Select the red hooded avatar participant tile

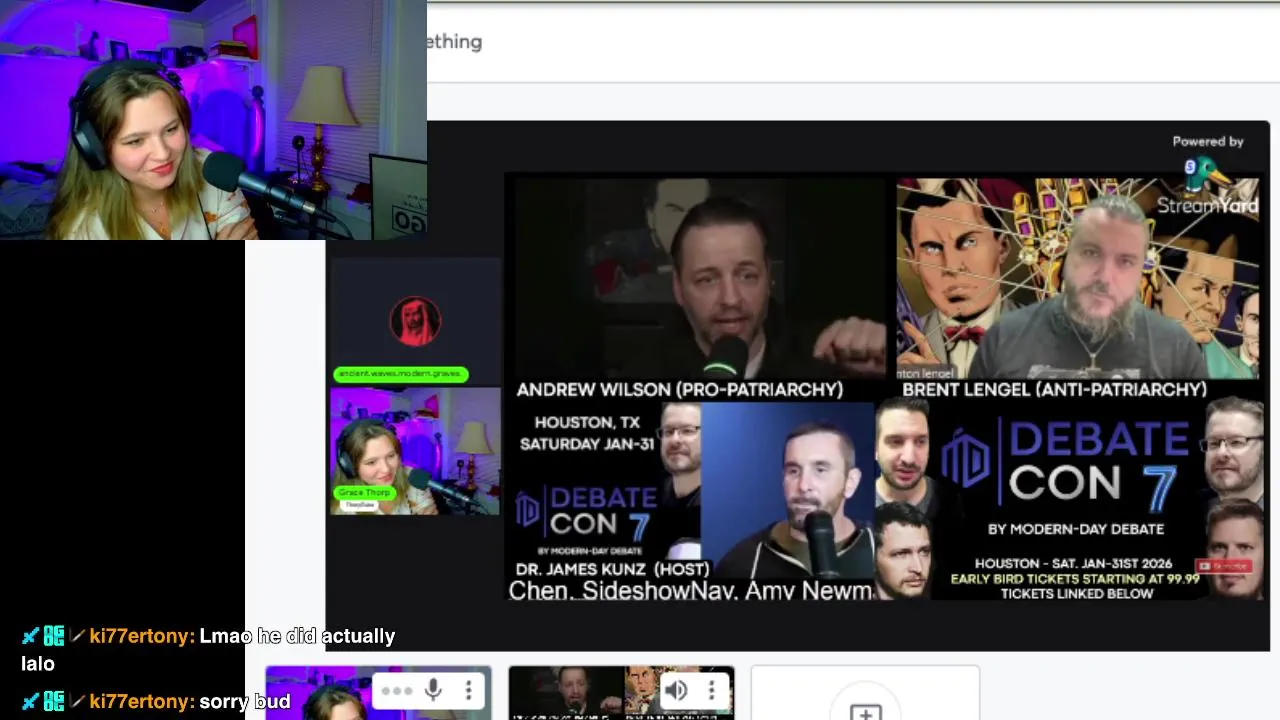pos(415,320)
